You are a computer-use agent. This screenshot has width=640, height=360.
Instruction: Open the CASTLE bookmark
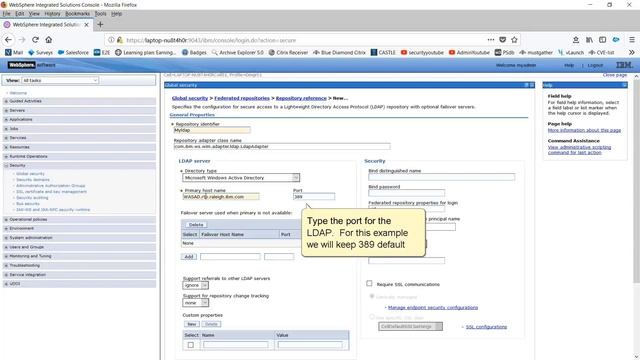click(x=383, y=52)
